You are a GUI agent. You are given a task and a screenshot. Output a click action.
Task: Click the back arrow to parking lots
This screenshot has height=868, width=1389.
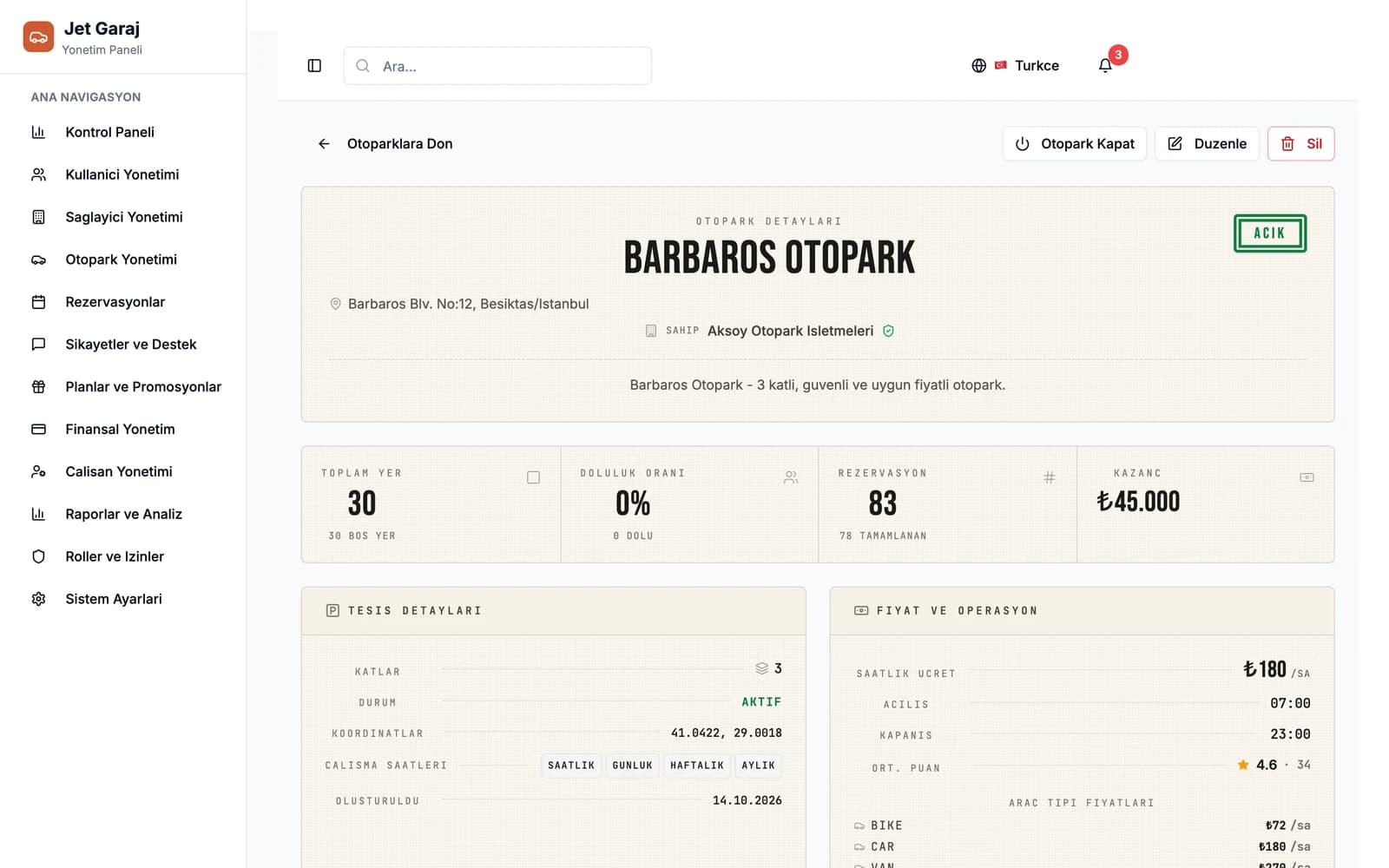(x=324, y=144)
